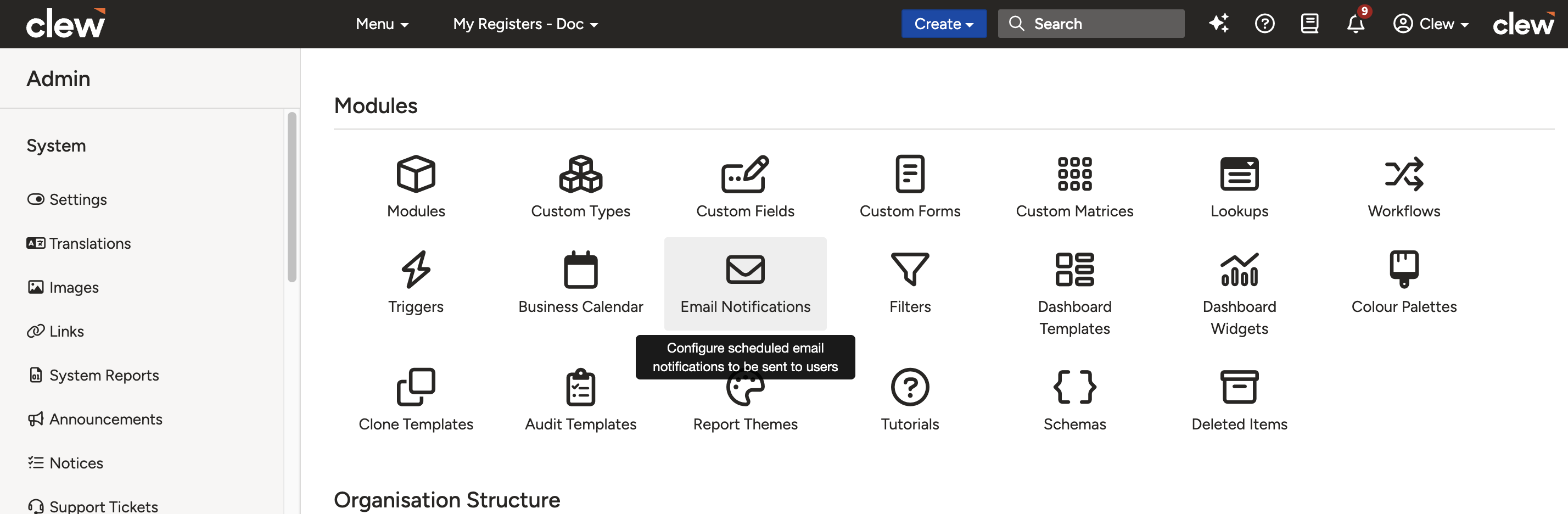This screenshot has height=514, width=1568.
Task: Open Custom Types stacked cubes icon
Action: (581, 174)
